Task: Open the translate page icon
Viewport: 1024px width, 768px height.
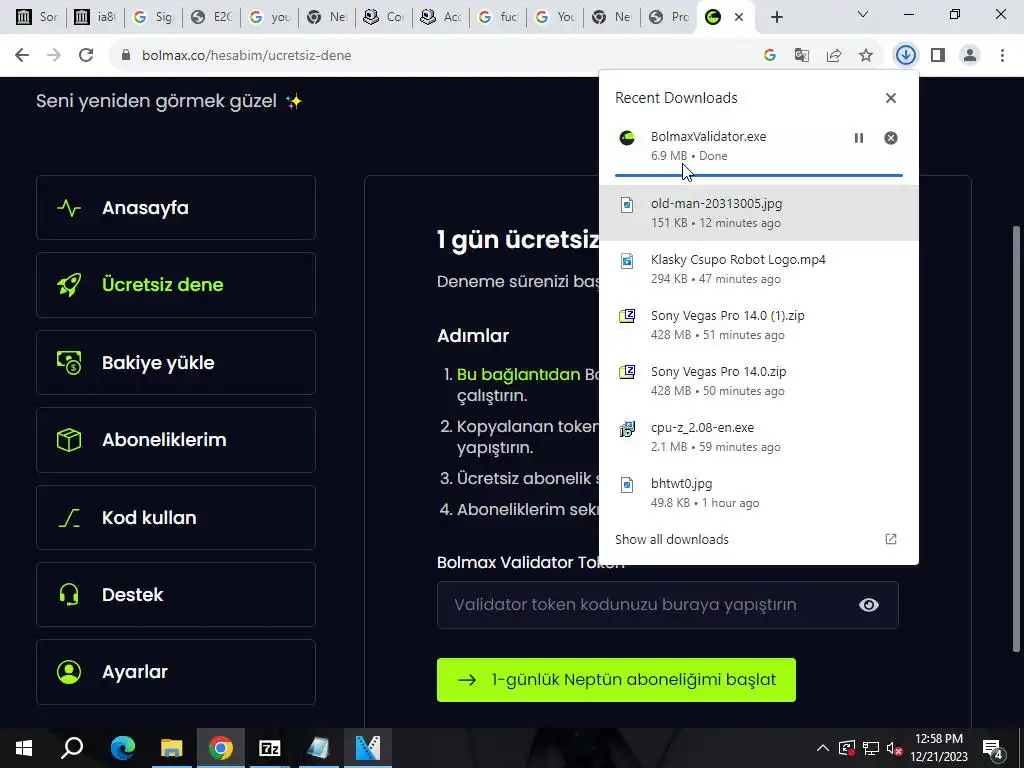Action: click(802, 56)
